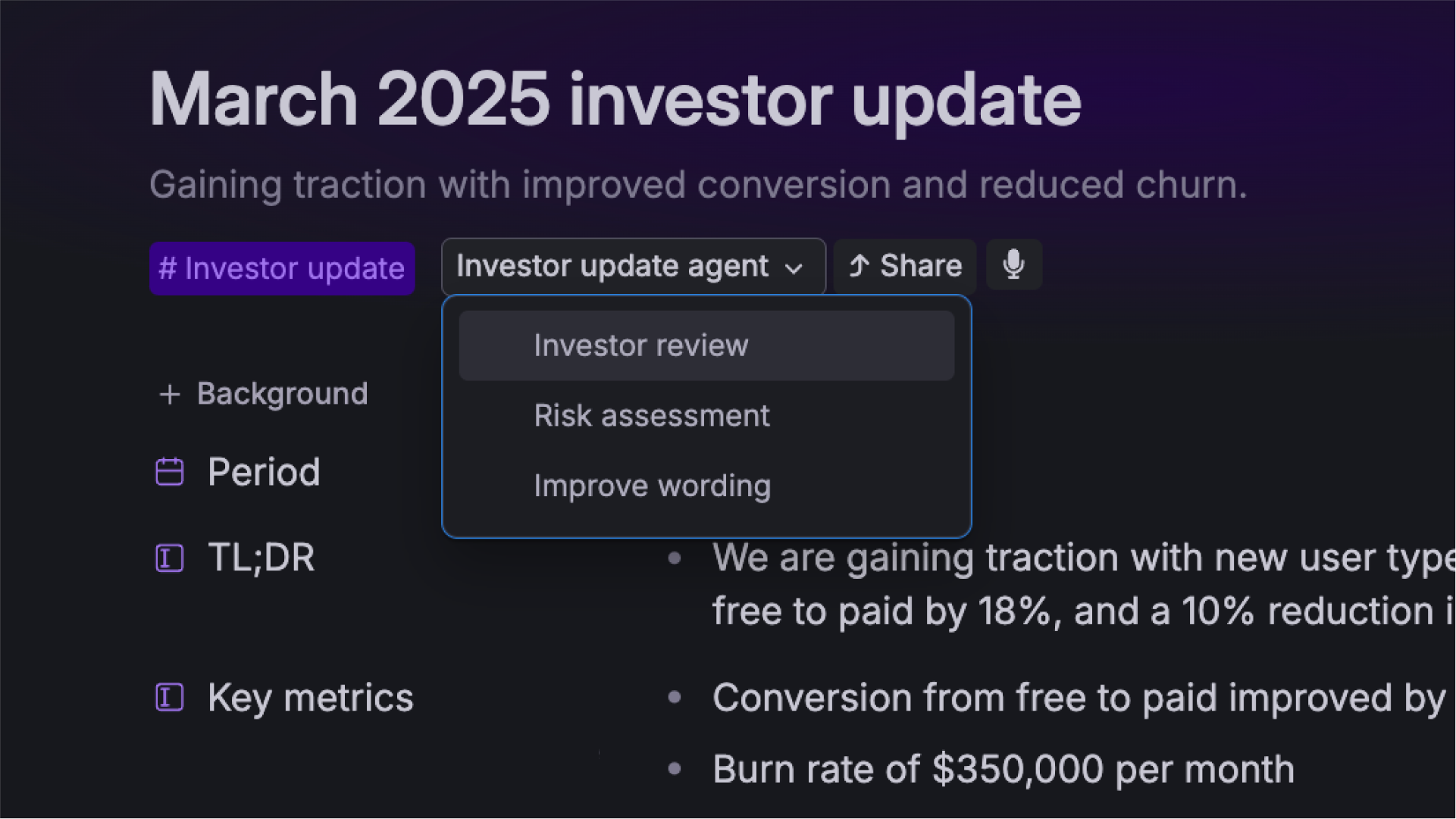Image resolution: width=1456 pixels, height=819 pixels.
Task: Click the subtitle about improved conversion
Action: (x=697, y=185)
